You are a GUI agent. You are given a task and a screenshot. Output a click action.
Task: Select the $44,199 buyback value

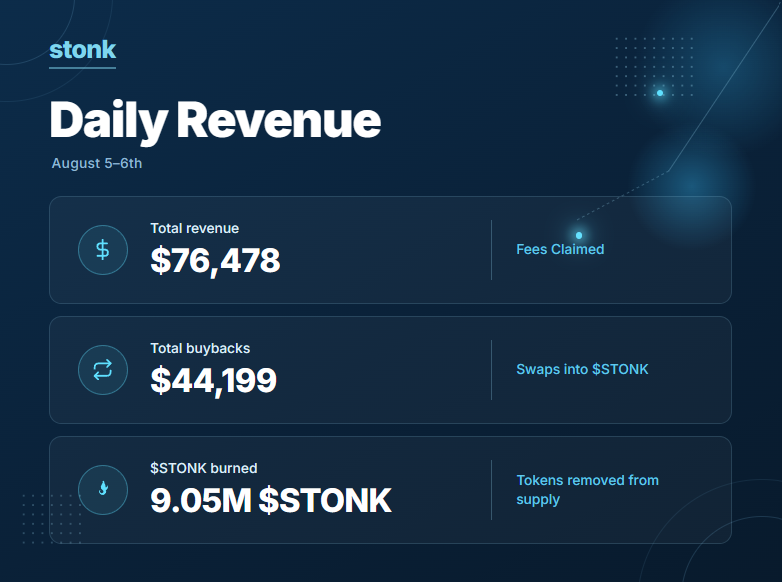point(213,381)
